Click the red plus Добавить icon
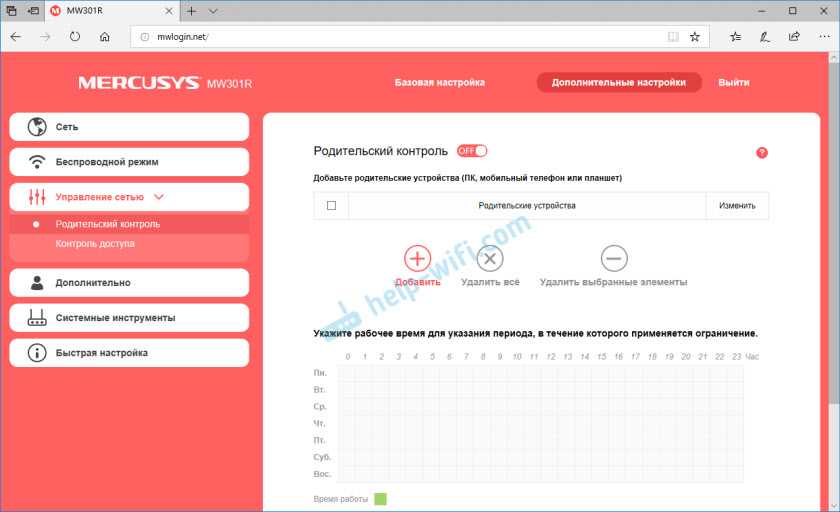 [x=416, y=258]
